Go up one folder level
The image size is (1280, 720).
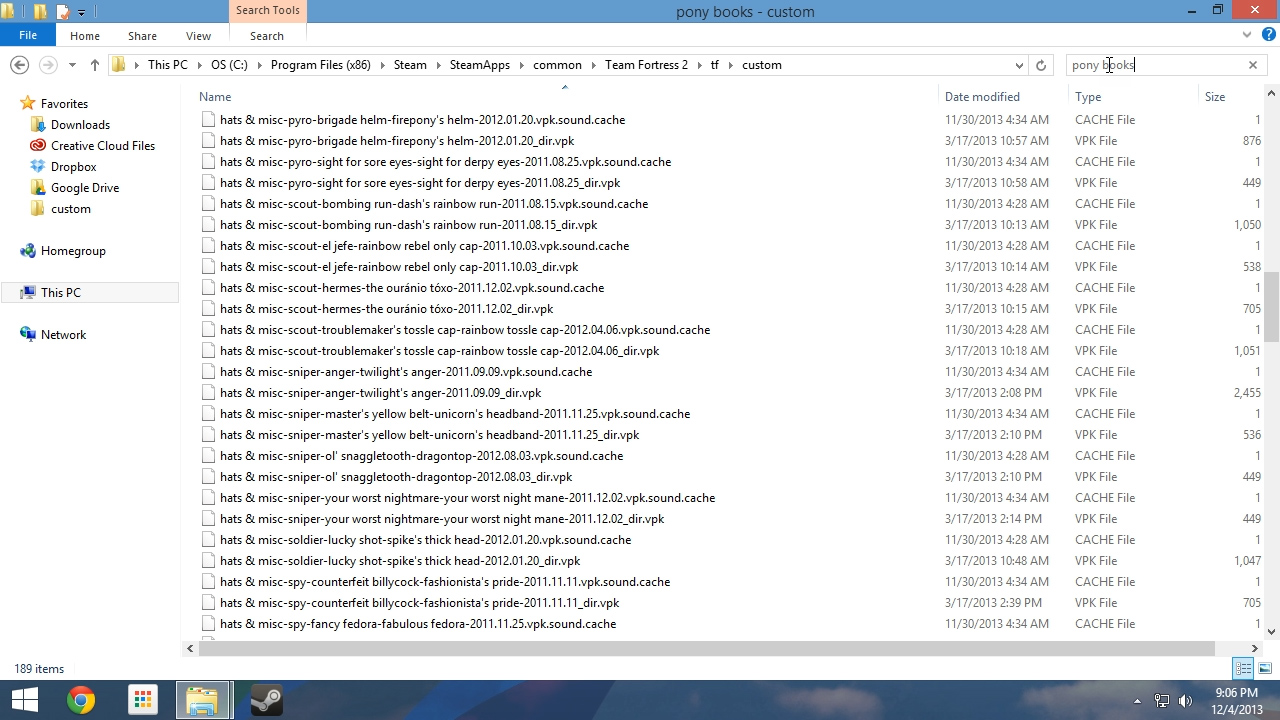tap(95, 65)
